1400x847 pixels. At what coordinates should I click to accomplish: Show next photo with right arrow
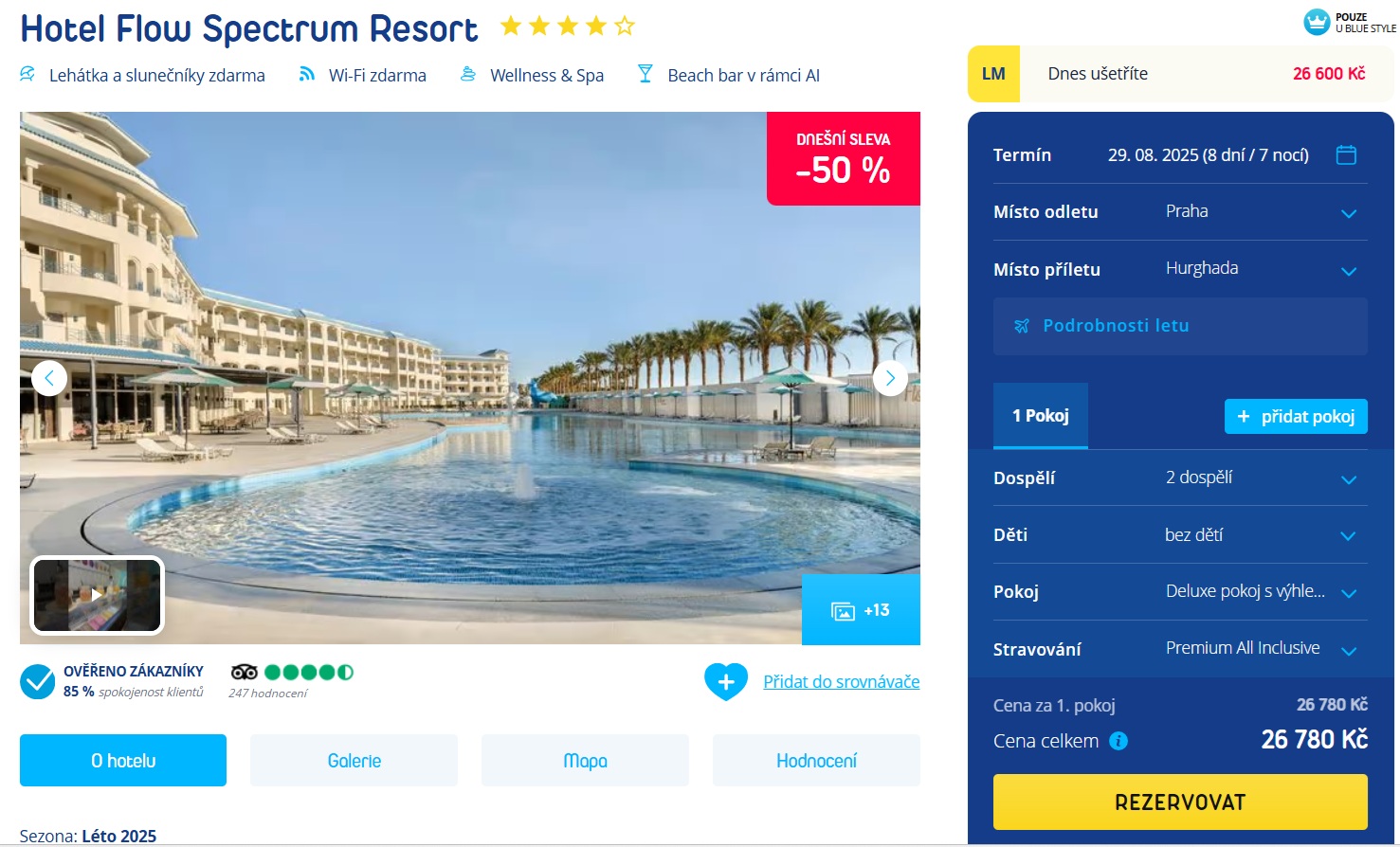[x=890, y=378]
